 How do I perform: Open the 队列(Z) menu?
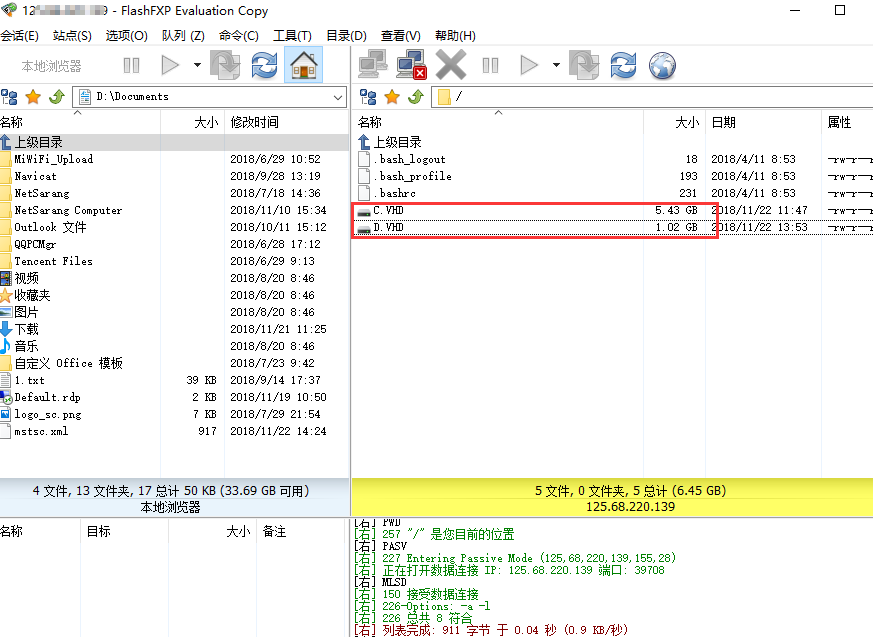183,36
